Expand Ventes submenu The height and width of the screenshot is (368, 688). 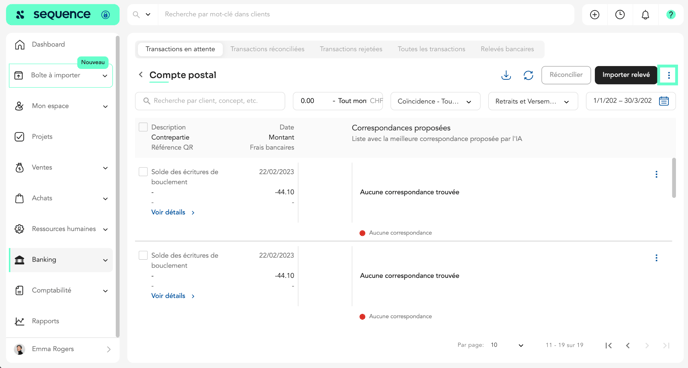[105, 168]
